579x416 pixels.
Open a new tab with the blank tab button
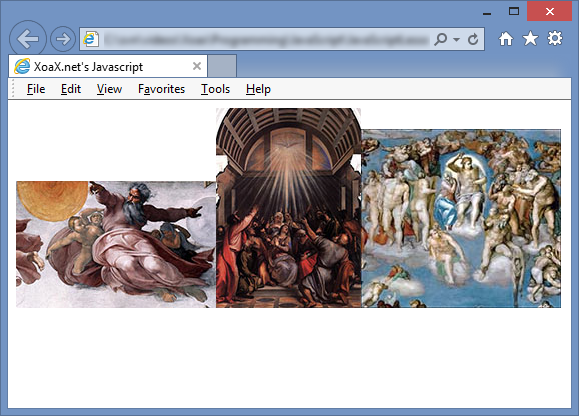click(222, 66)
